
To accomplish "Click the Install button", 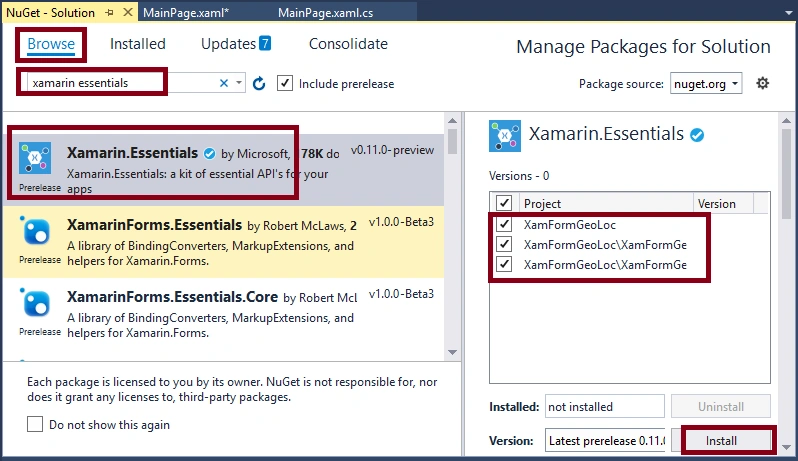I will click(721, 441).
